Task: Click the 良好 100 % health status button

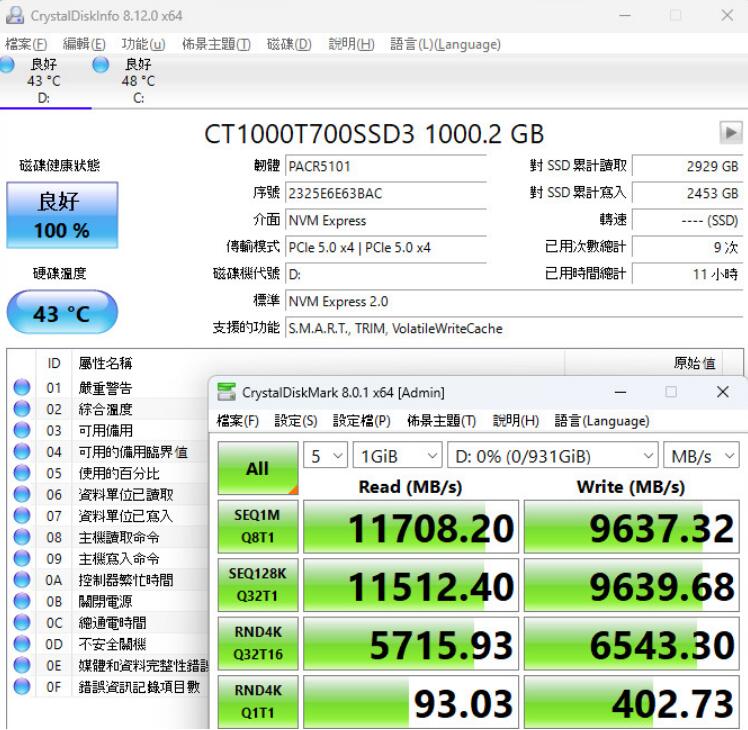Action: (62, 215)
